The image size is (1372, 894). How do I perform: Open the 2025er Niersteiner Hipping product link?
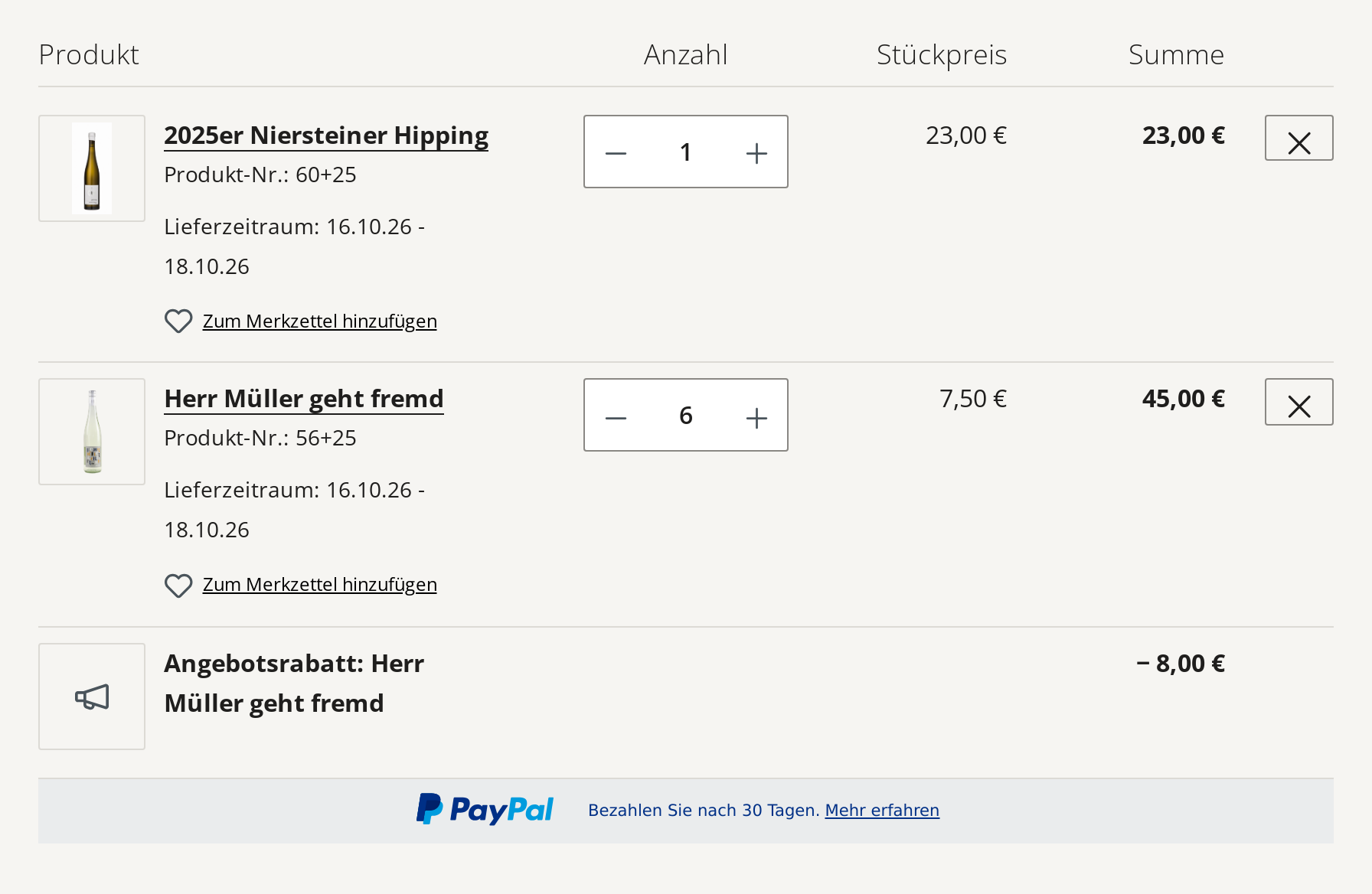pyautogui.click(x=326, y=135)
